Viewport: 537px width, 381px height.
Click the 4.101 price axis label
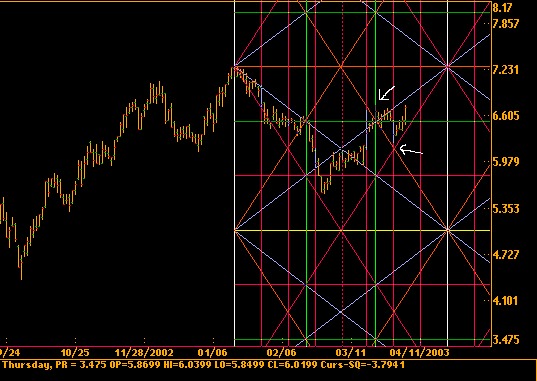(x=506, y=300)
